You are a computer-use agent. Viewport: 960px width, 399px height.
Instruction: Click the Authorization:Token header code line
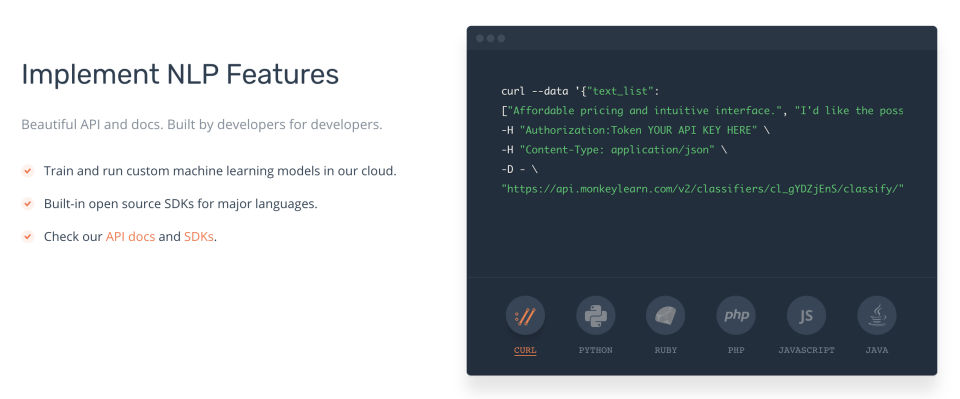[x=635, y=130]
